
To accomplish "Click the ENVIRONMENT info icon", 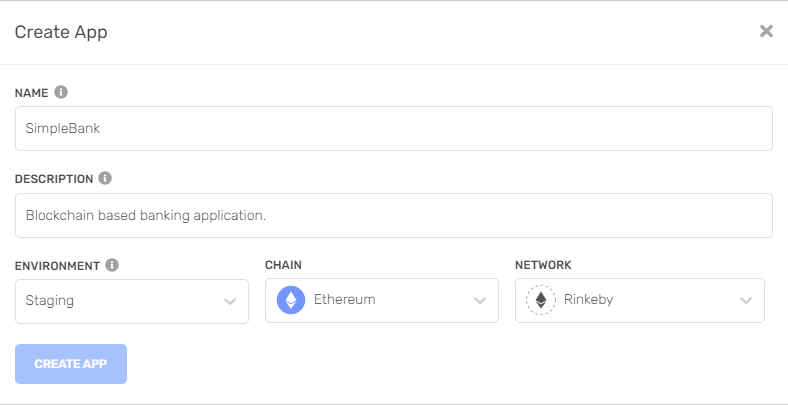I will point(112,266).
